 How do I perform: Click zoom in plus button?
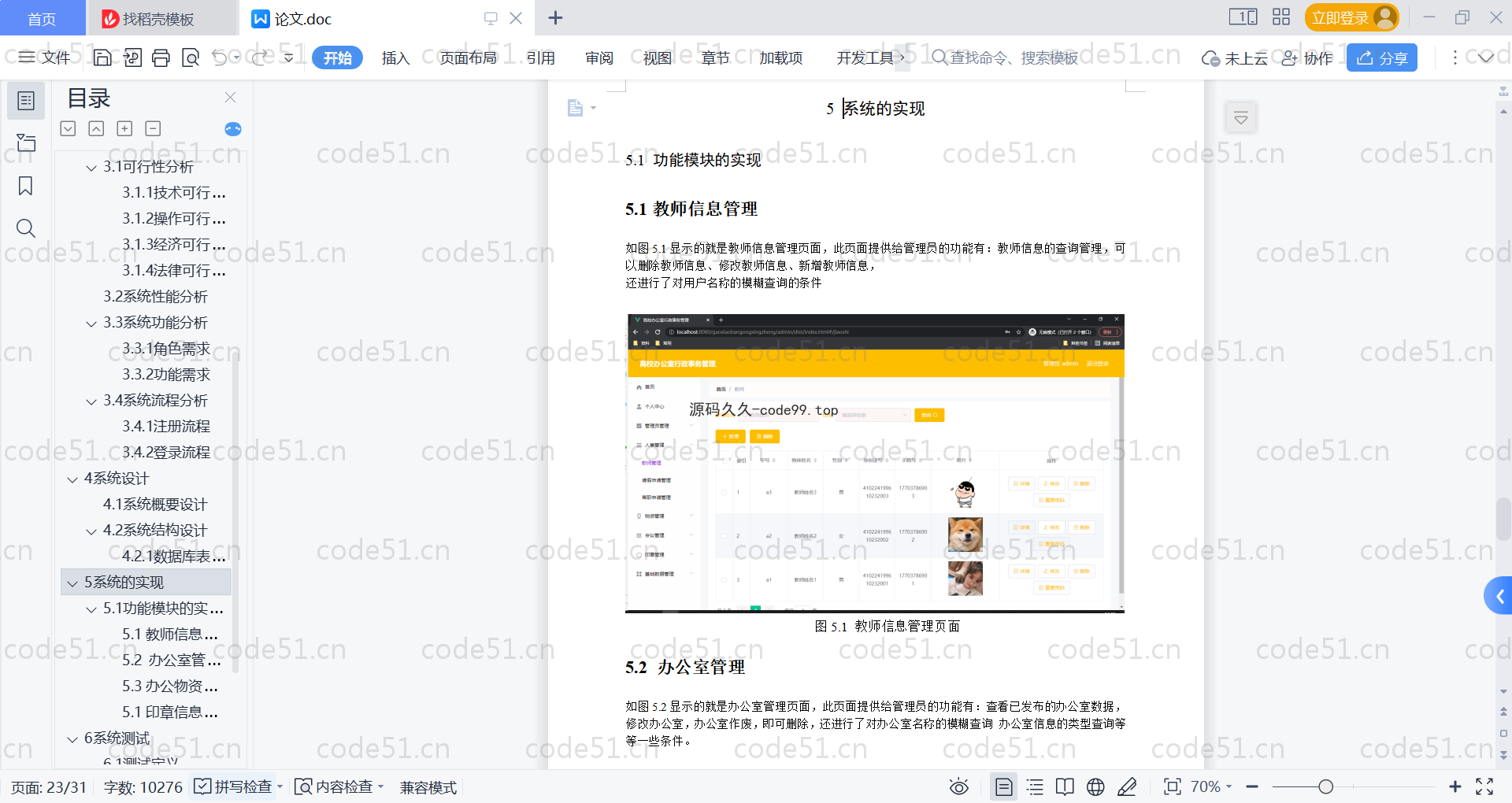(1455, 786)
